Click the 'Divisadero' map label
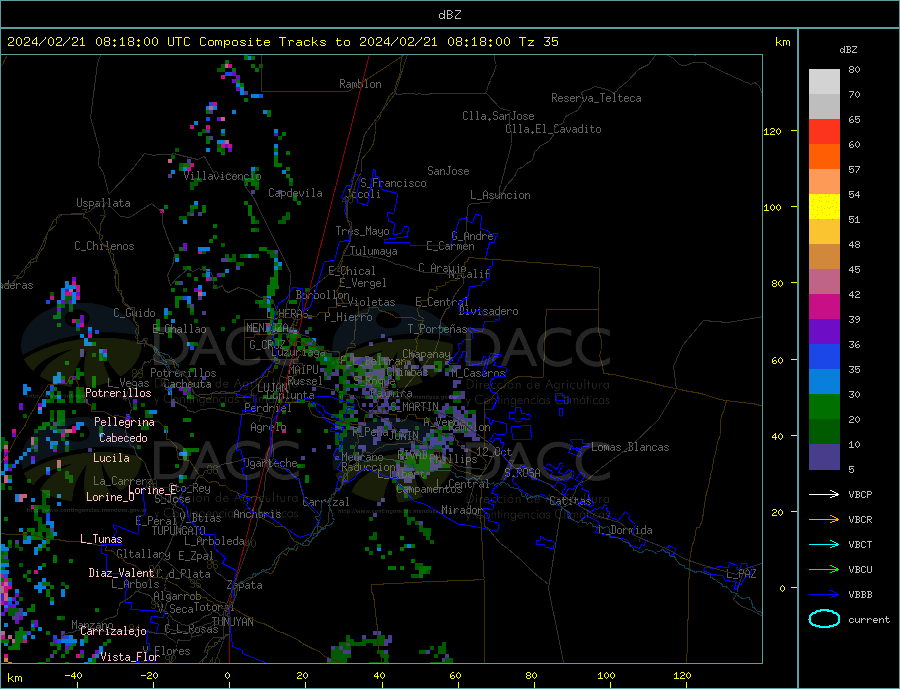 (x=488, y=311)
